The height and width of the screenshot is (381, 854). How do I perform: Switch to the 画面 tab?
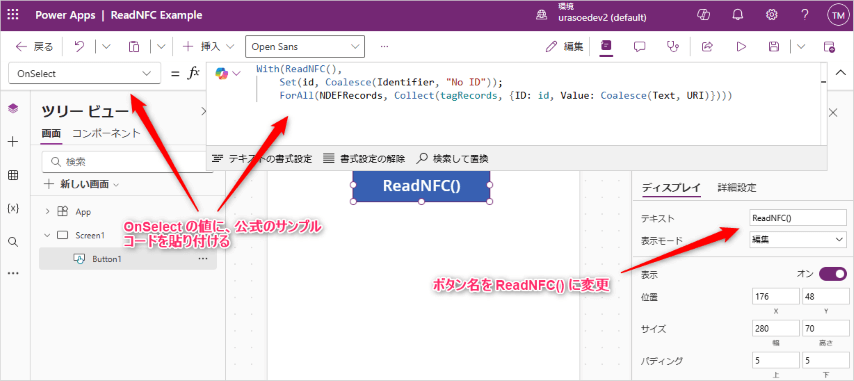click(x=52, y=133)
